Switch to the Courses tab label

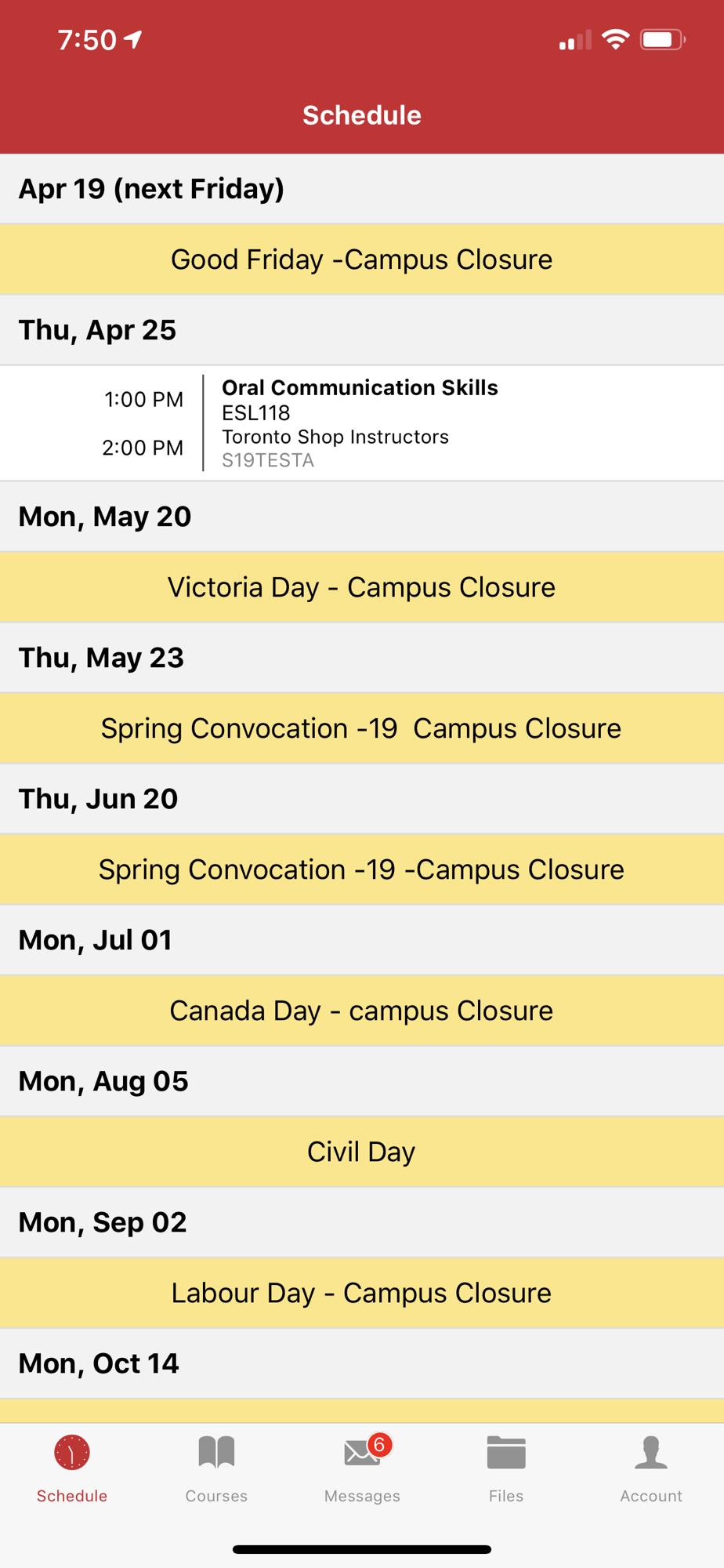216,1496
